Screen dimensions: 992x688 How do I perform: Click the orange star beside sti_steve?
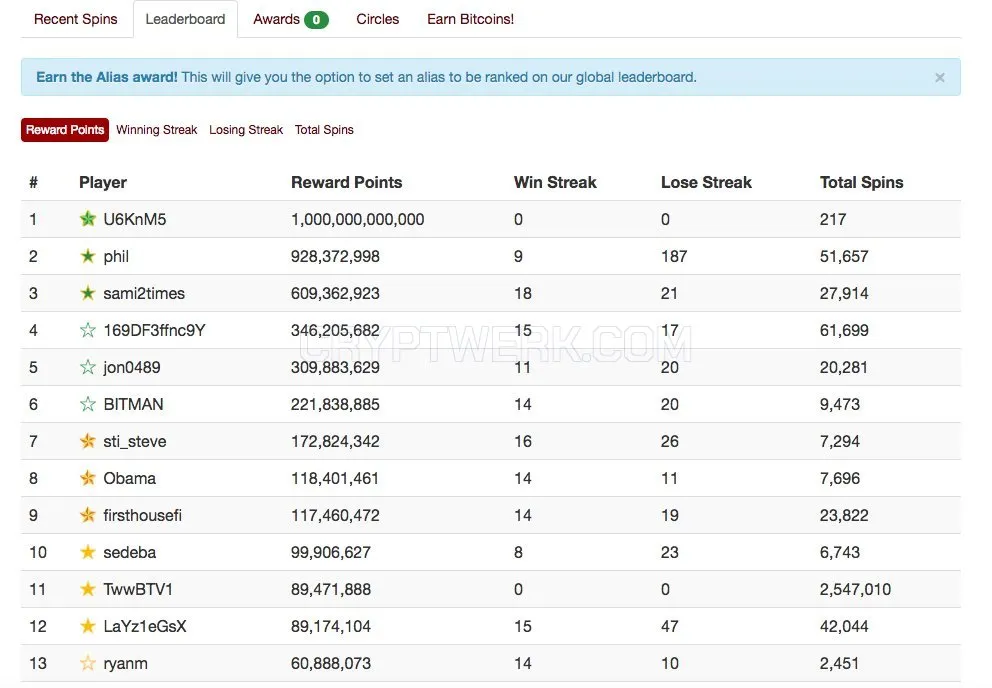click(x=88, y=441)
